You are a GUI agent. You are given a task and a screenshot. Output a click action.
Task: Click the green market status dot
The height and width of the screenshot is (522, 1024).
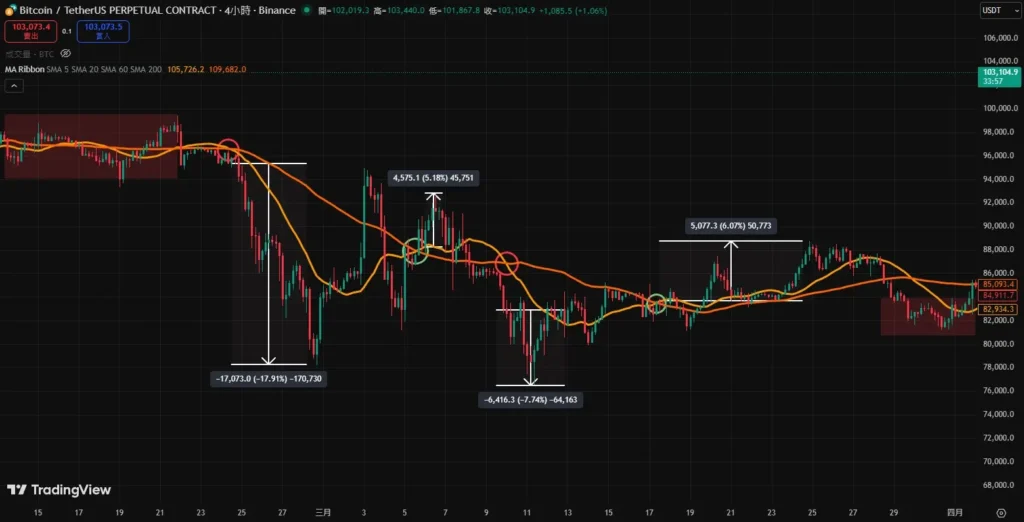(x=305, y=10)
